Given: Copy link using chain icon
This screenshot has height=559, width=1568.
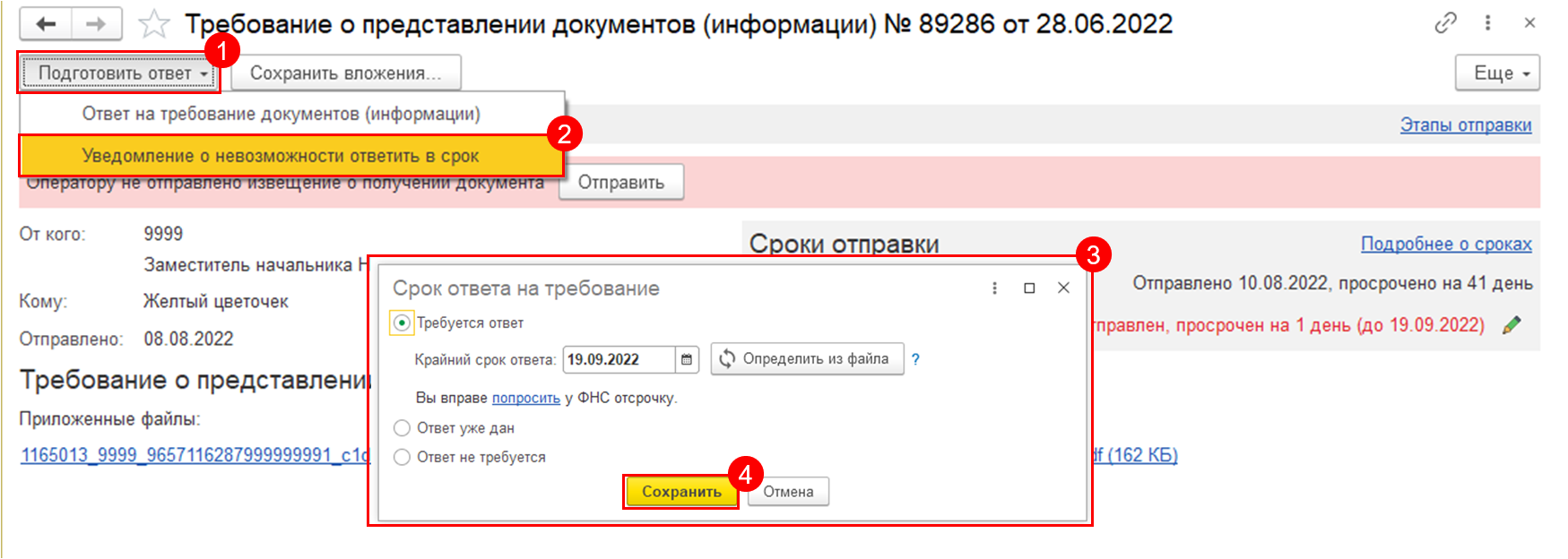Looking at the screenshot, I should click(x=1445, y=23).
